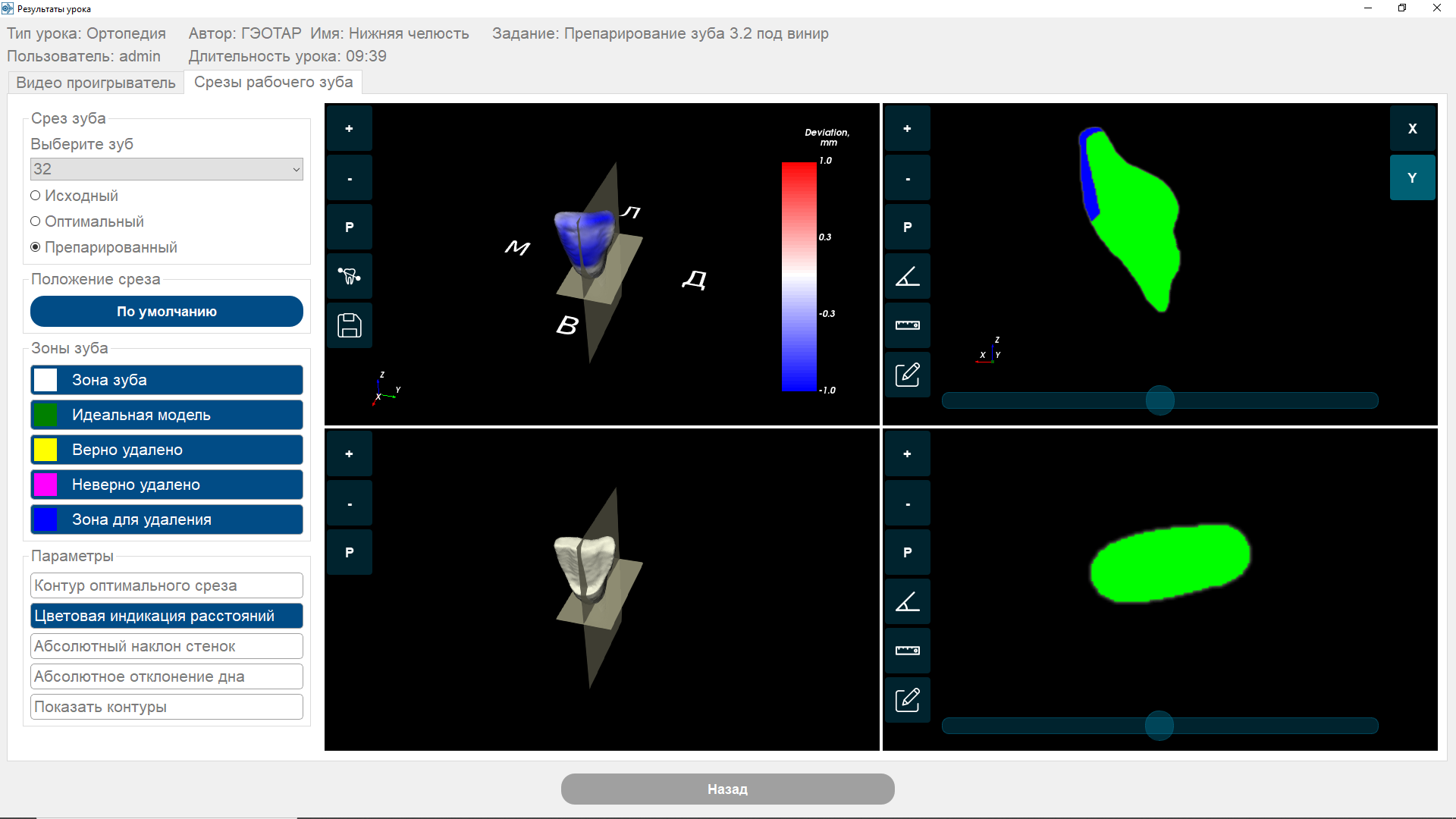The width and height of the screenshot is (1456, 819).
Task: Select the angle measurement tool in top-right view
Action: click(x=907, y=276)
